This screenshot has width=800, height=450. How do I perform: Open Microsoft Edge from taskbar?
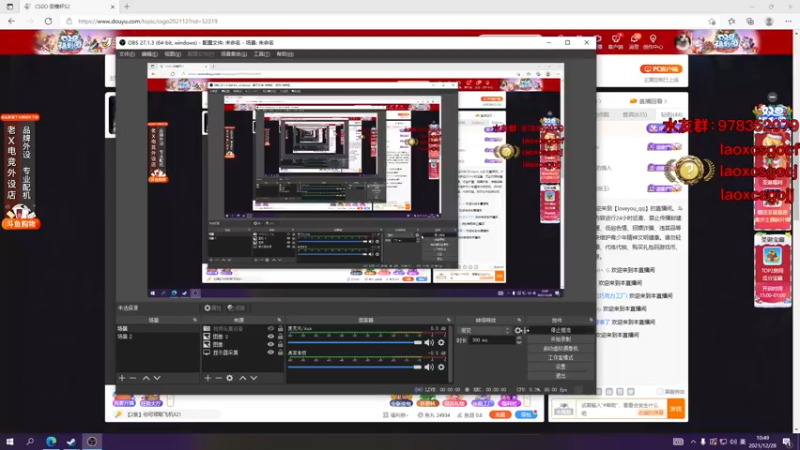(51, 442)
